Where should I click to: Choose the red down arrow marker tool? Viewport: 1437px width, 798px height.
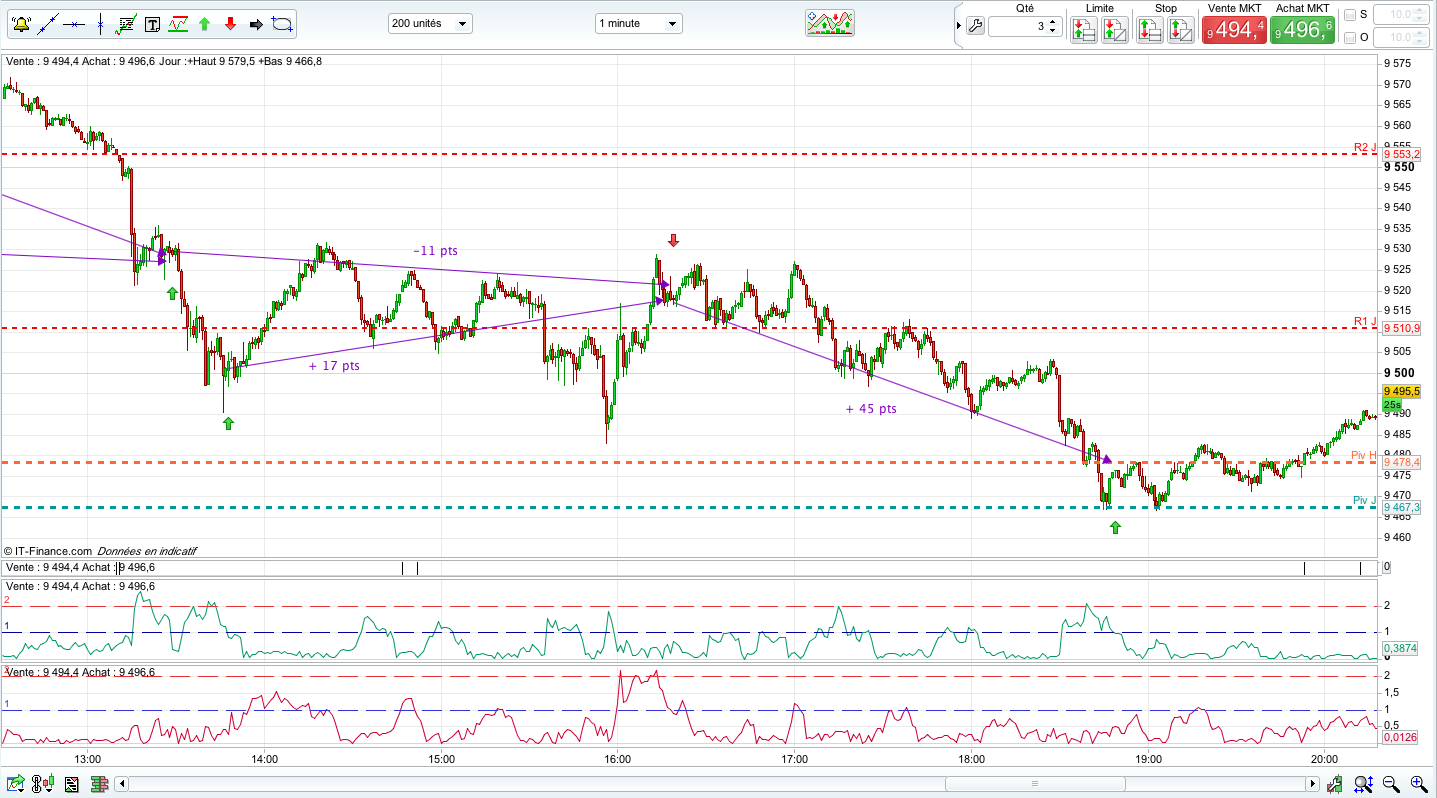coord(231,24)
